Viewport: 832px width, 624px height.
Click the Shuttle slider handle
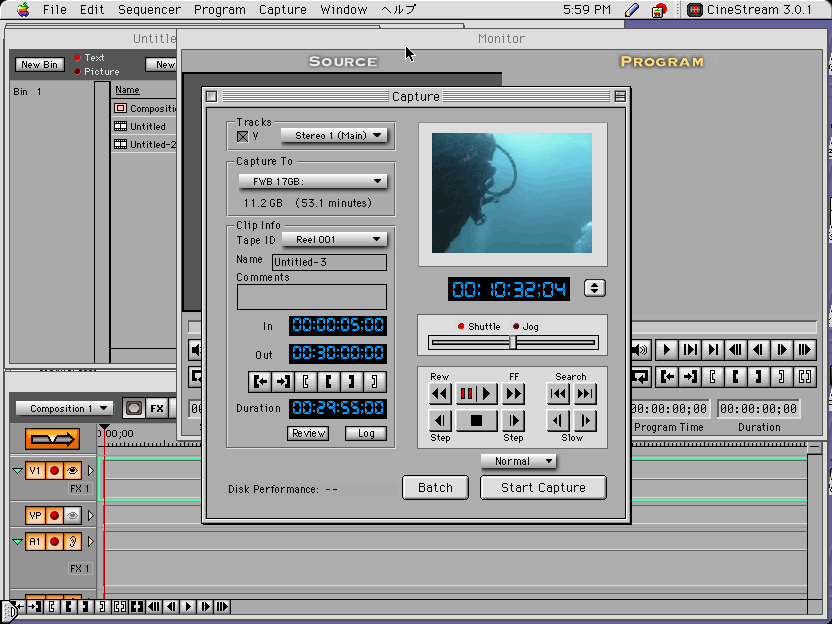coord(513,342)
